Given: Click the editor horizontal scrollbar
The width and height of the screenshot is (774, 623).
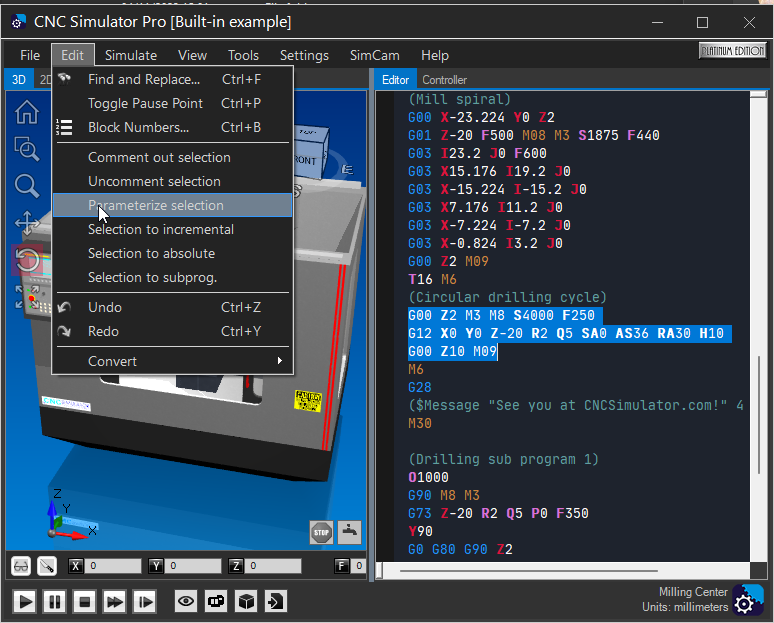Looking at the screenshot, I should [x=528, y=571].
